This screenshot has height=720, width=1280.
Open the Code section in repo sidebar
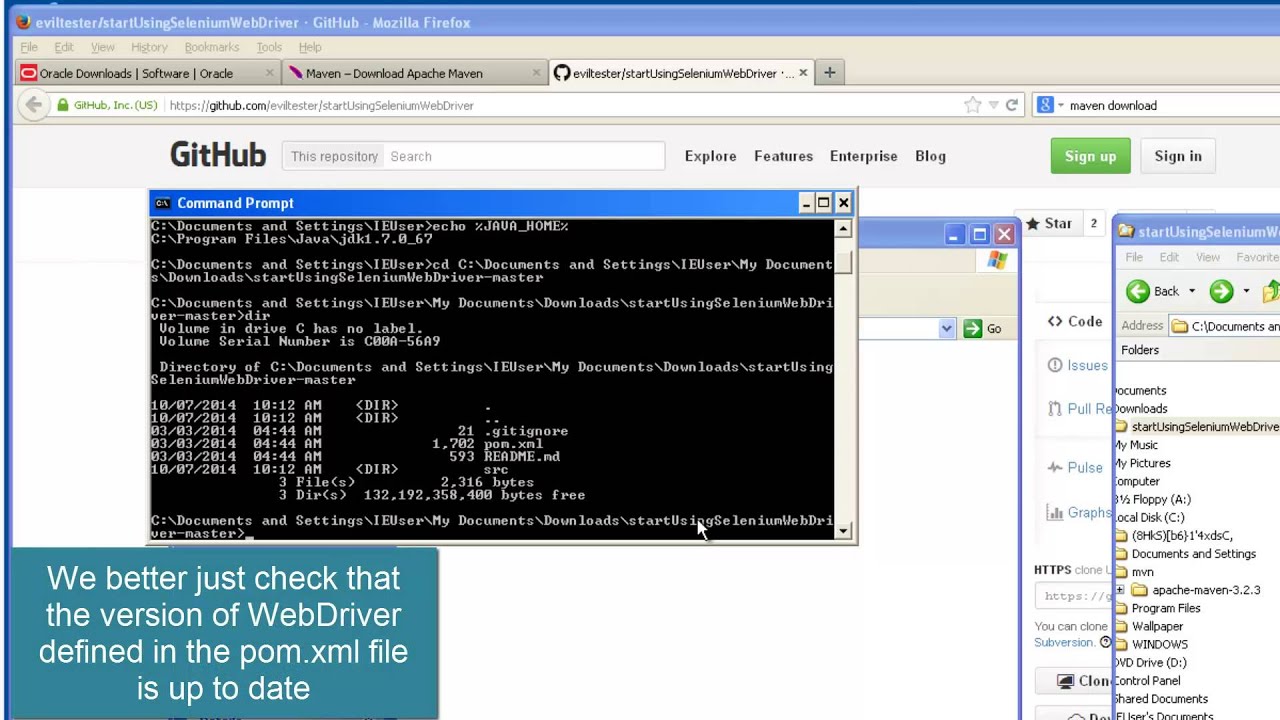coord(1076,322)
